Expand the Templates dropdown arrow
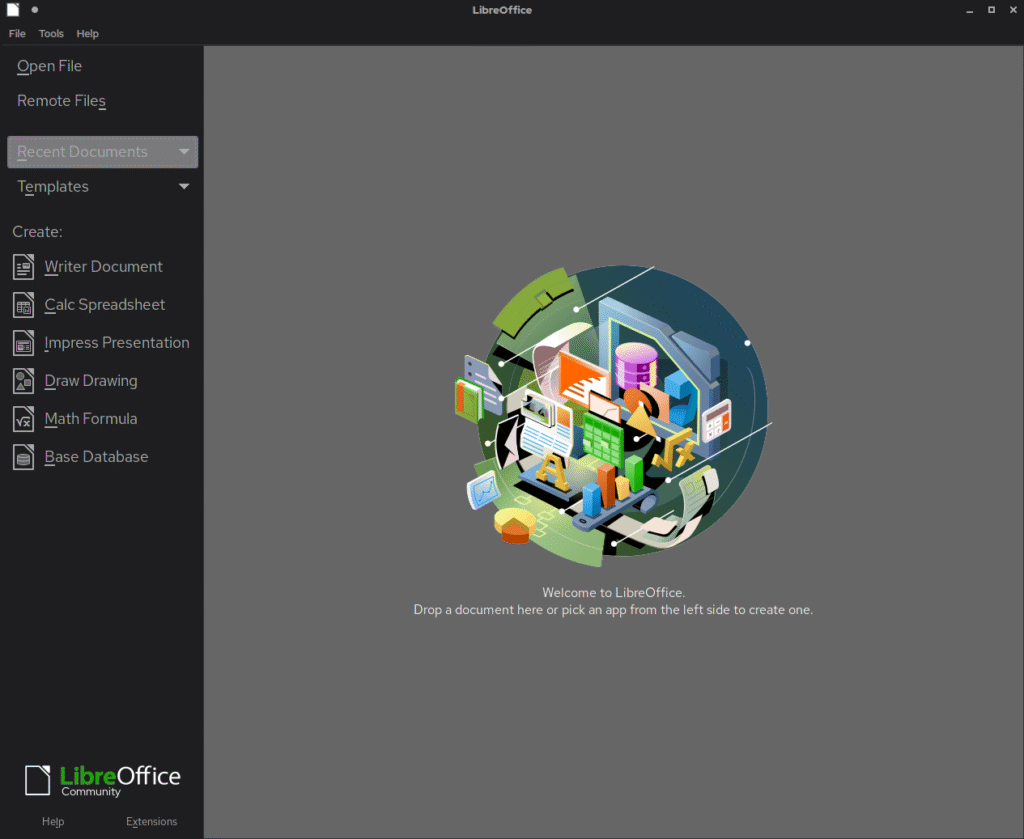 pyautogui.click(x=184, y=187)
